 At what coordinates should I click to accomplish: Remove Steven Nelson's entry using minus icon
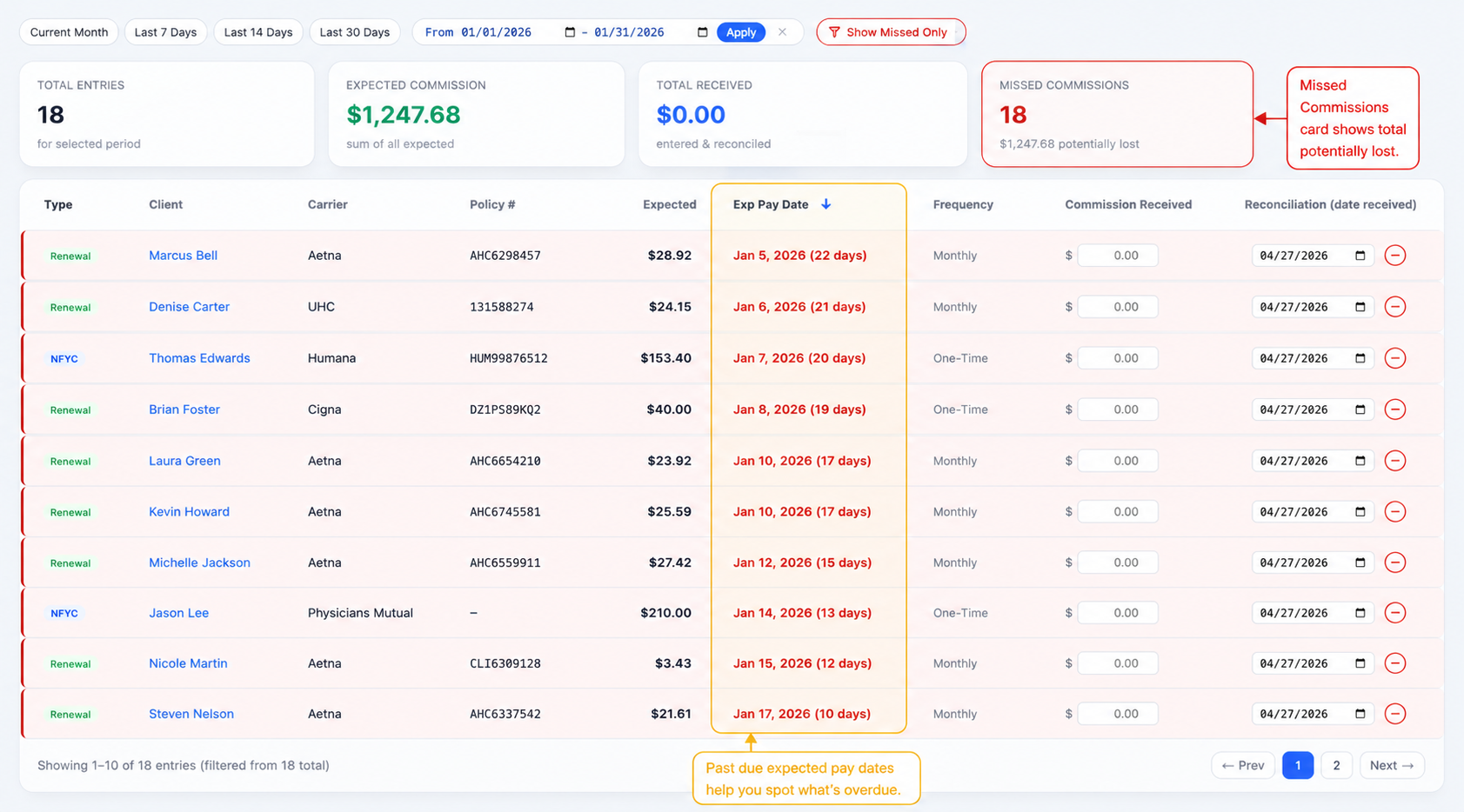[x=1396, y=713]
